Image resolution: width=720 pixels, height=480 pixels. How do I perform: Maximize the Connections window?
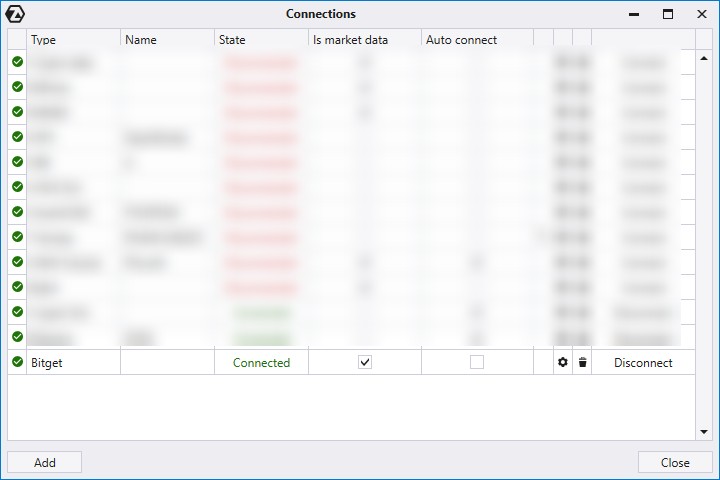[667, 14]
